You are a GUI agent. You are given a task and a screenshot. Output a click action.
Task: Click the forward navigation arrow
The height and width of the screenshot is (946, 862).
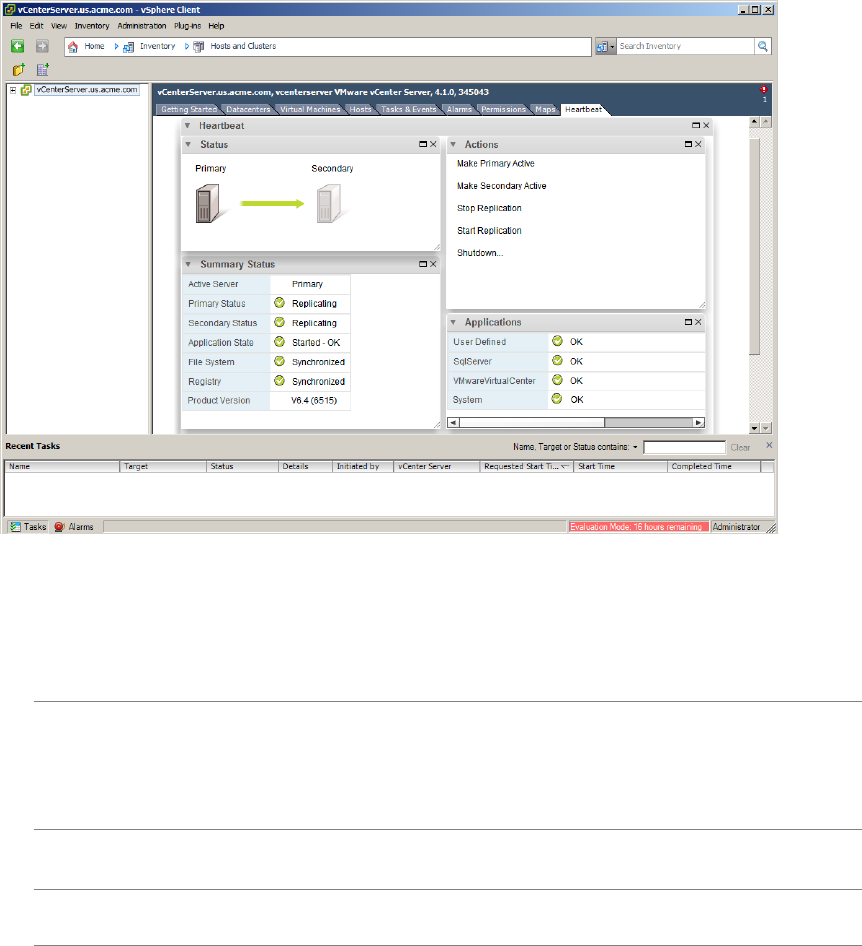coord(42,46)
